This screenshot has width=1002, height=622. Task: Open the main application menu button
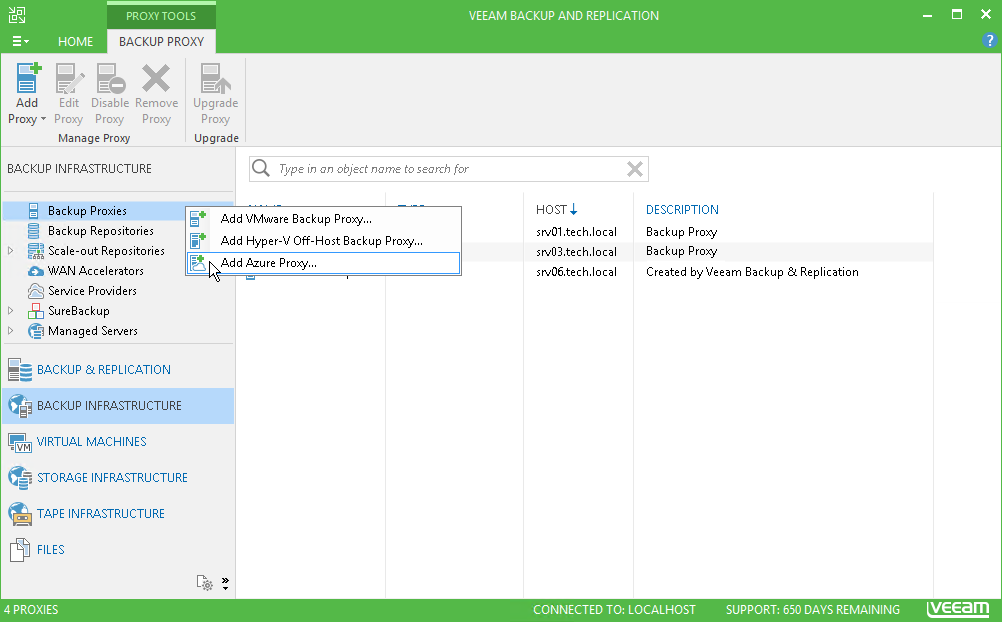point(20,42)
